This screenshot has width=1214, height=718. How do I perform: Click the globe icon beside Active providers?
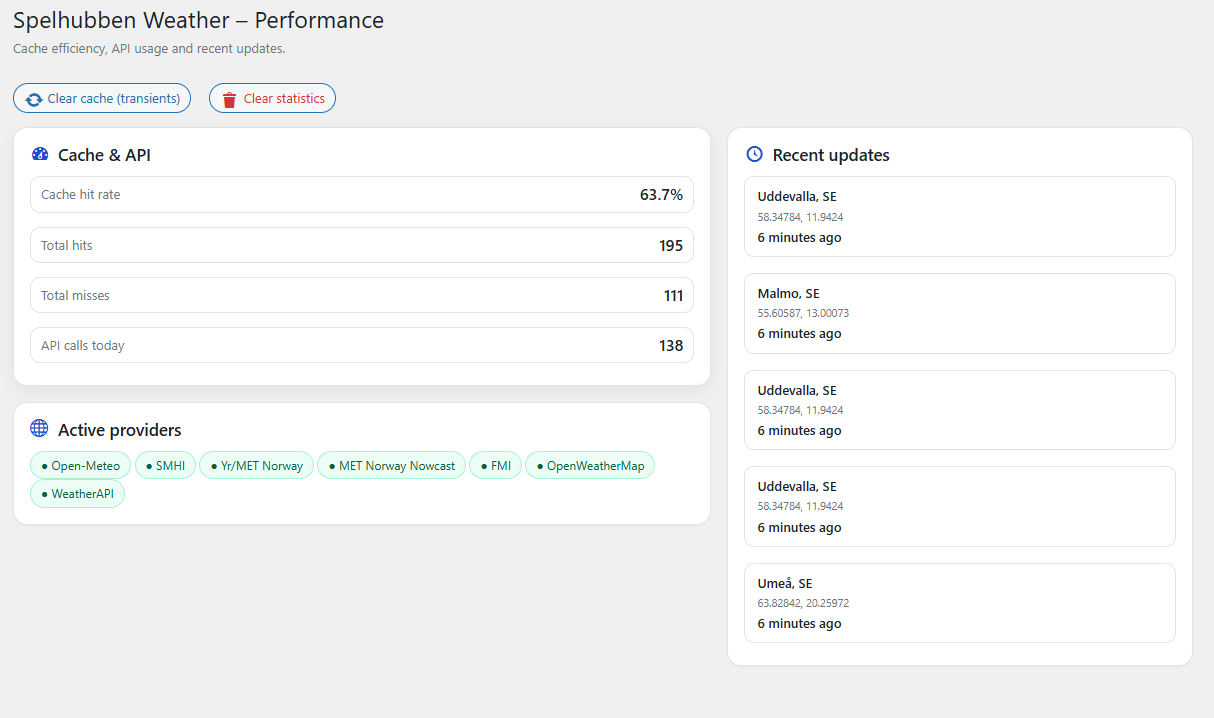(x=39, y=429)
